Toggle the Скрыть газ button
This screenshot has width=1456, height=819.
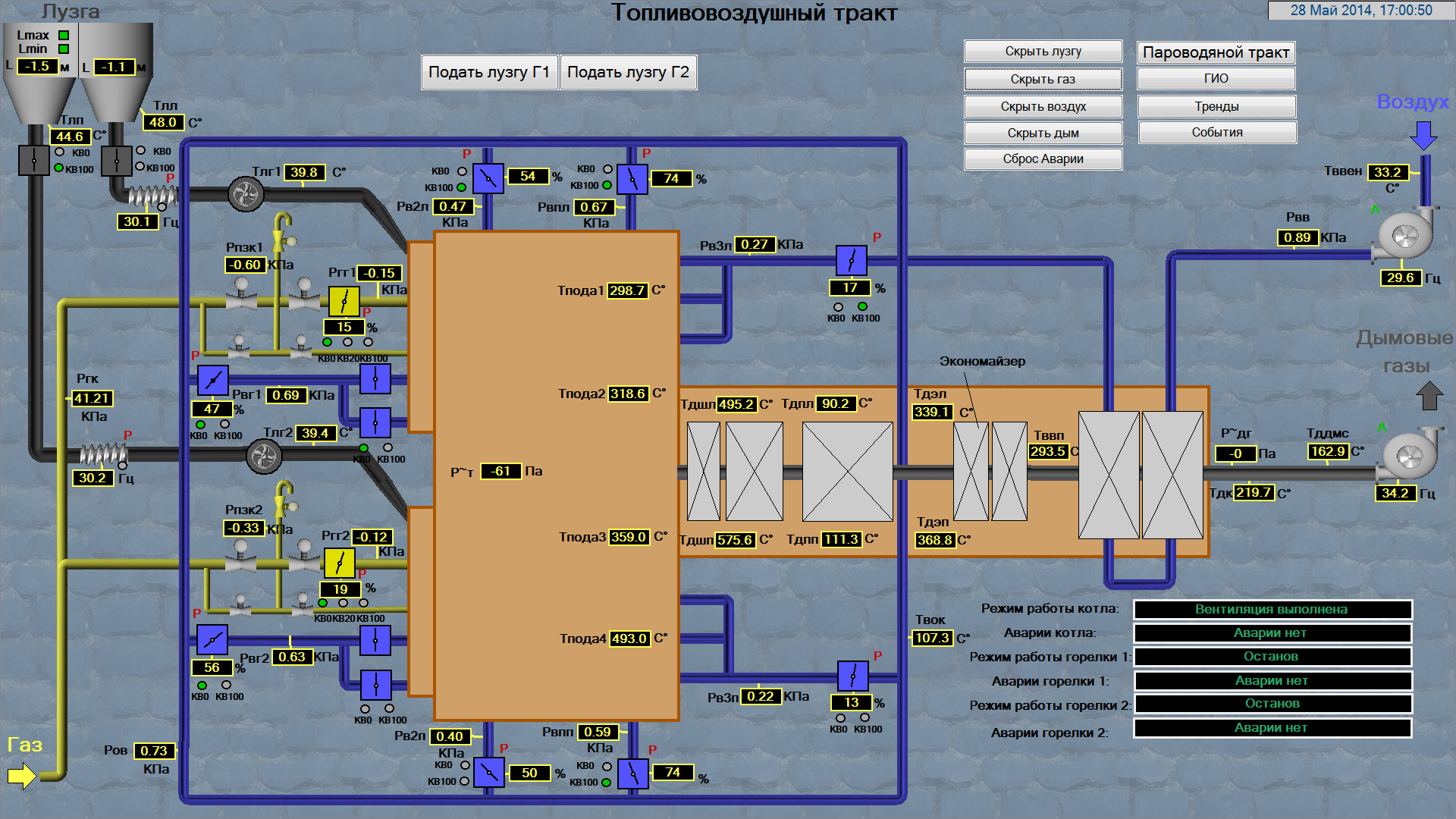click(1043, 79)
